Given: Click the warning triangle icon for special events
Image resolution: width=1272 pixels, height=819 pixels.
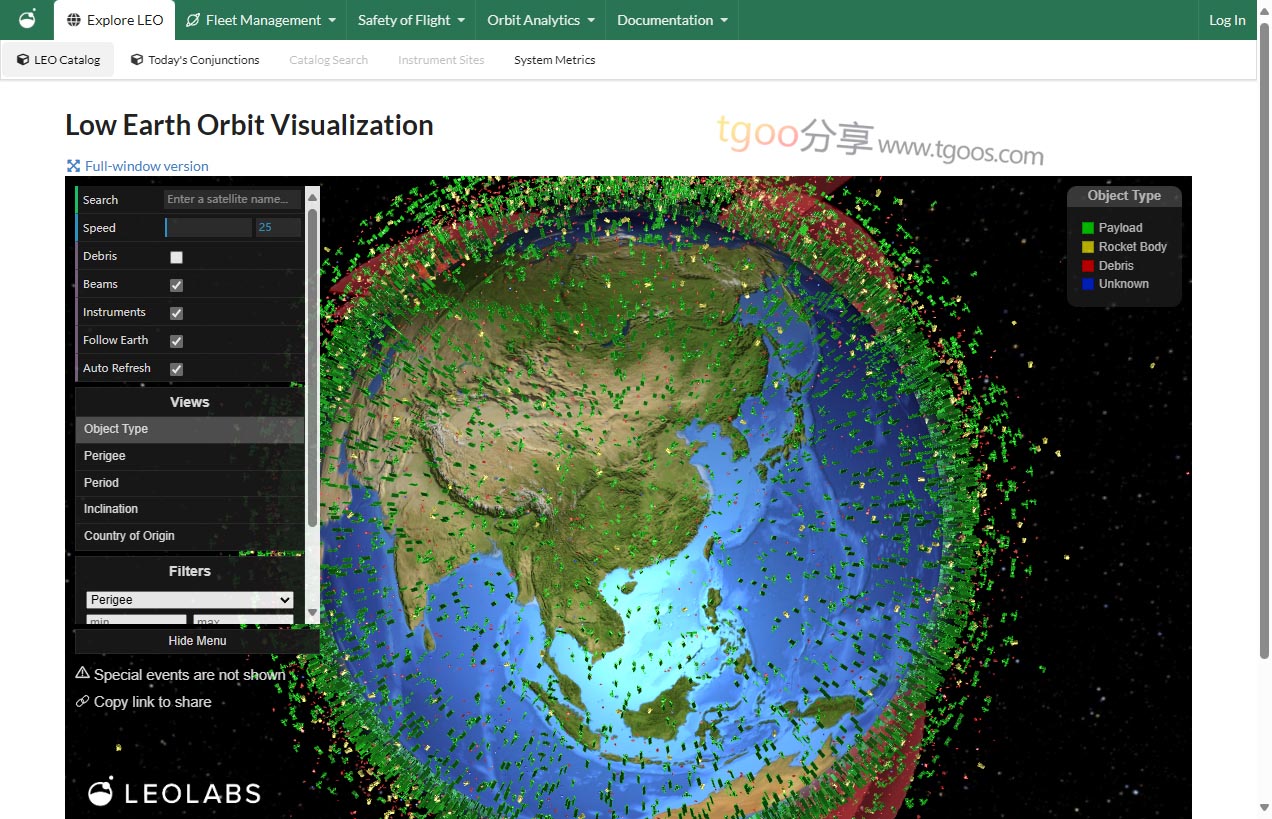Looking at the screenshot, I should [x=83, y=674].
